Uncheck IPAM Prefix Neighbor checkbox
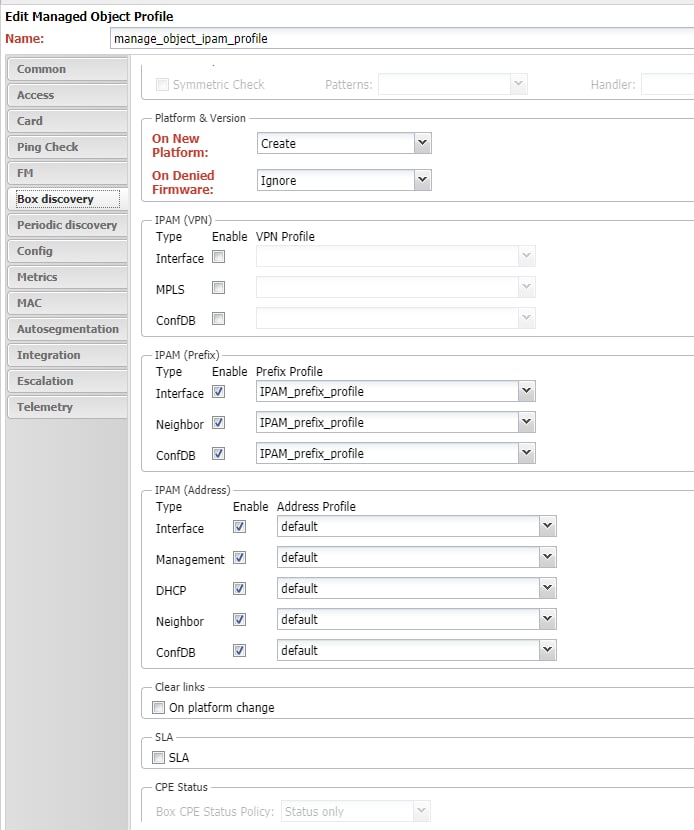Image resolution: width=694 pixels, height=830 pixels. [218, 422]
